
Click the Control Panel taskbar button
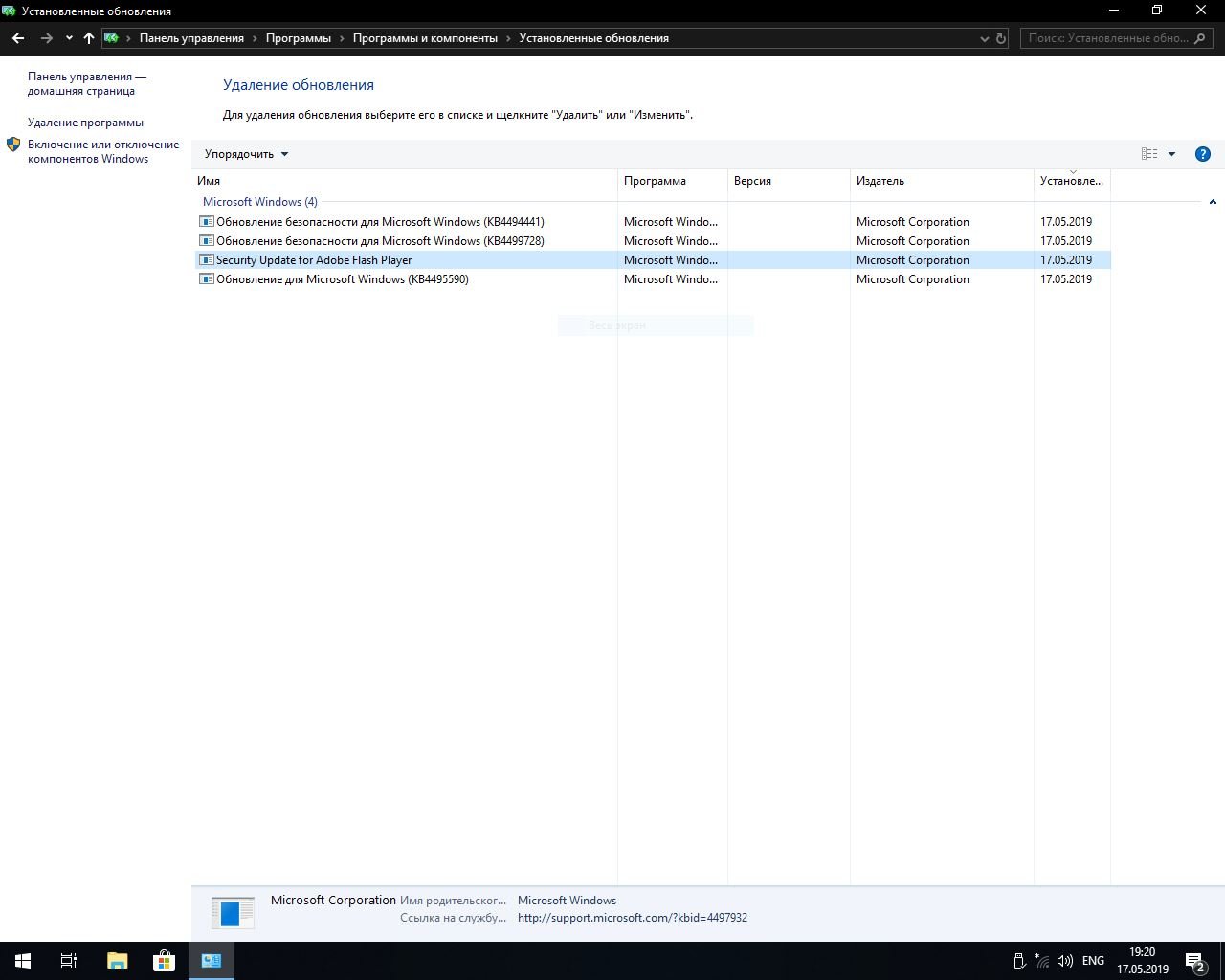(x=211, y=961)
